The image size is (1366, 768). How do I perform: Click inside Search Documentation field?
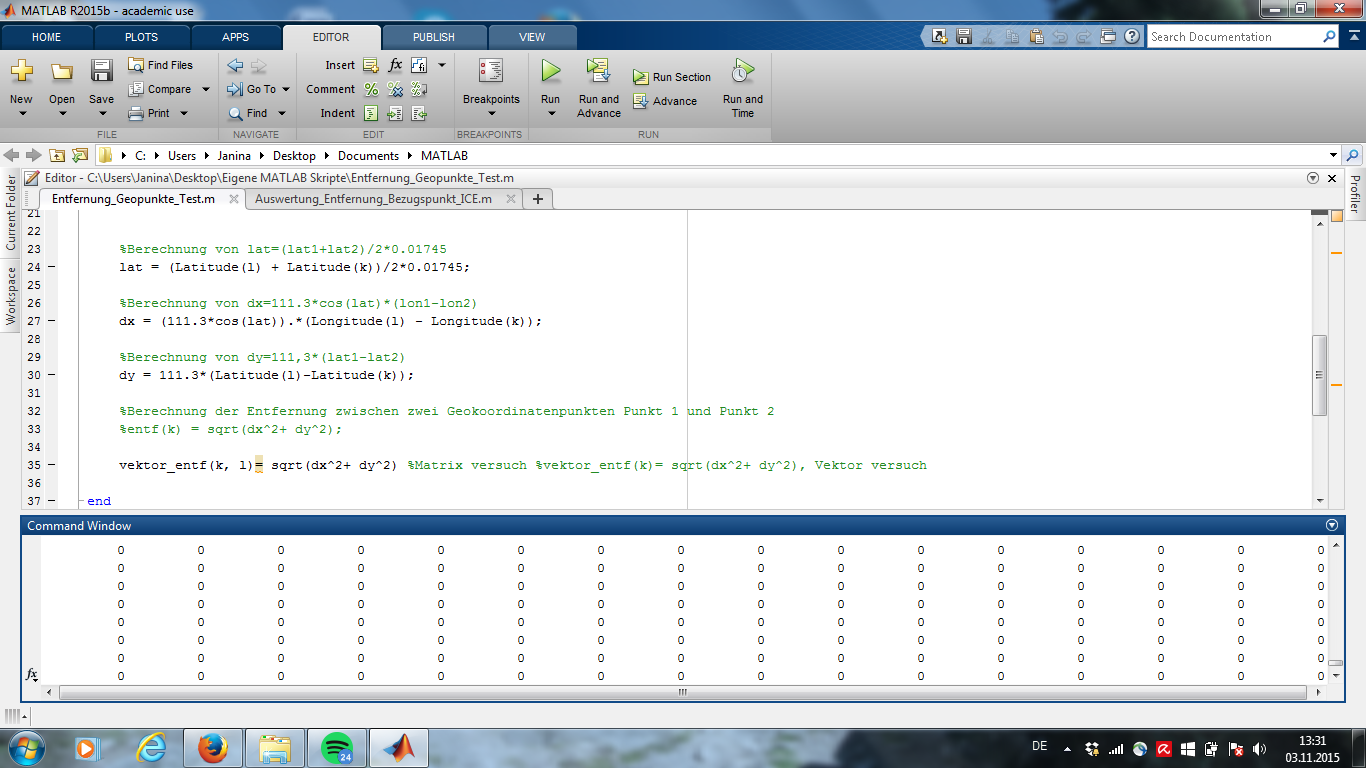1233,37
